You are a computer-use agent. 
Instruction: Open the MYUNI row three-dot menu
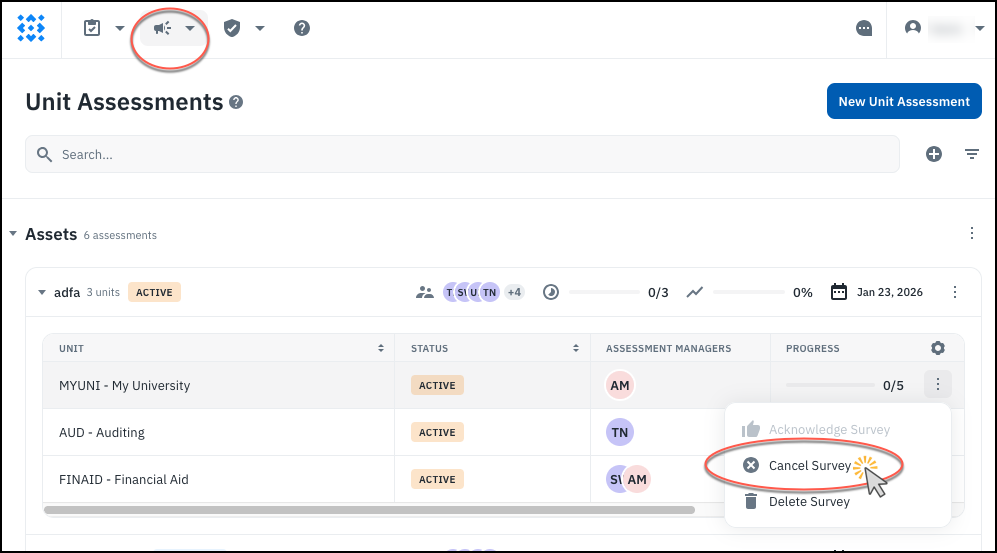click(937, 385)
